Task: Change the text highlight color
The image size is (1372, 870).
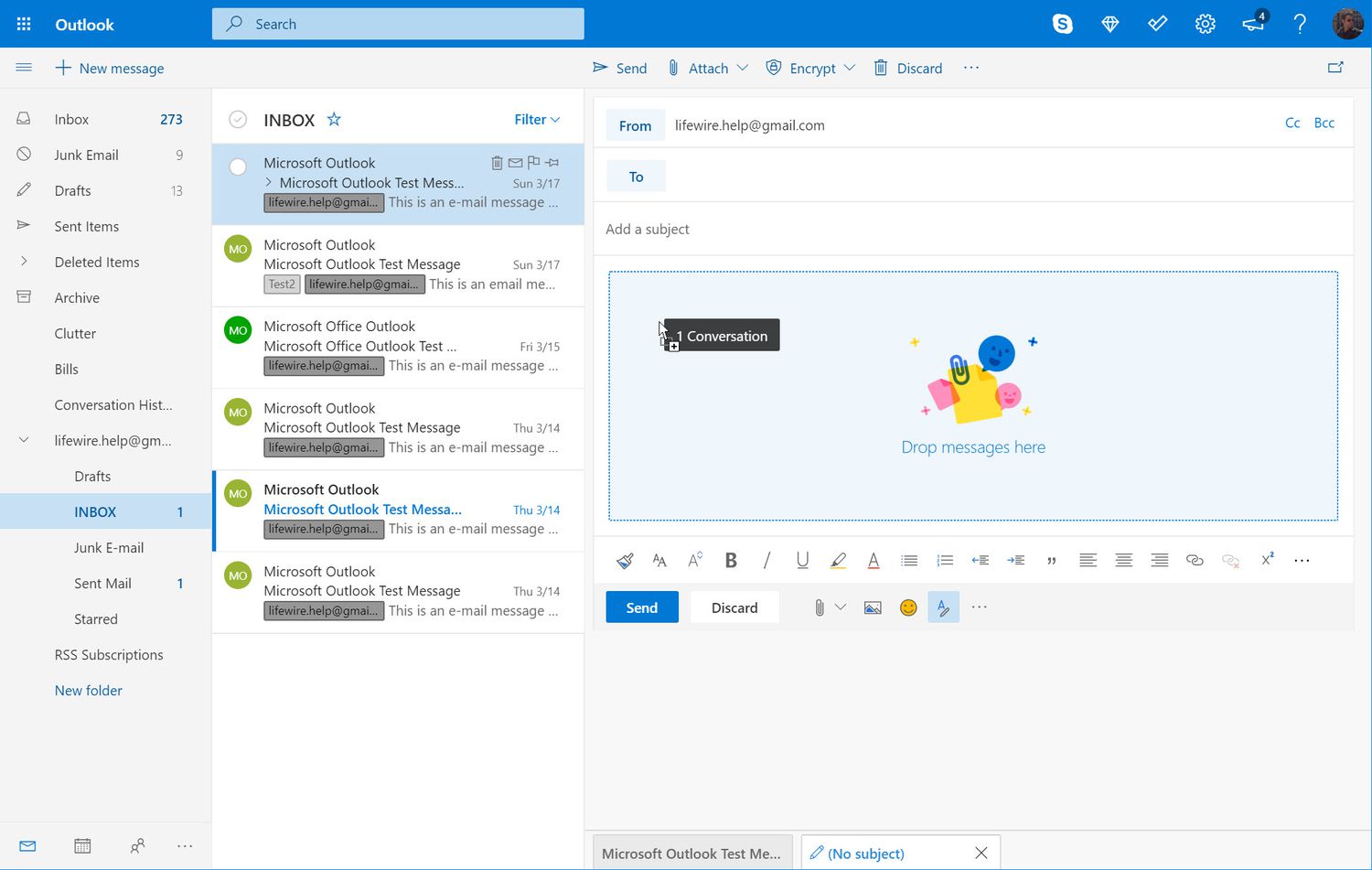Action: [x=838, y=560]
